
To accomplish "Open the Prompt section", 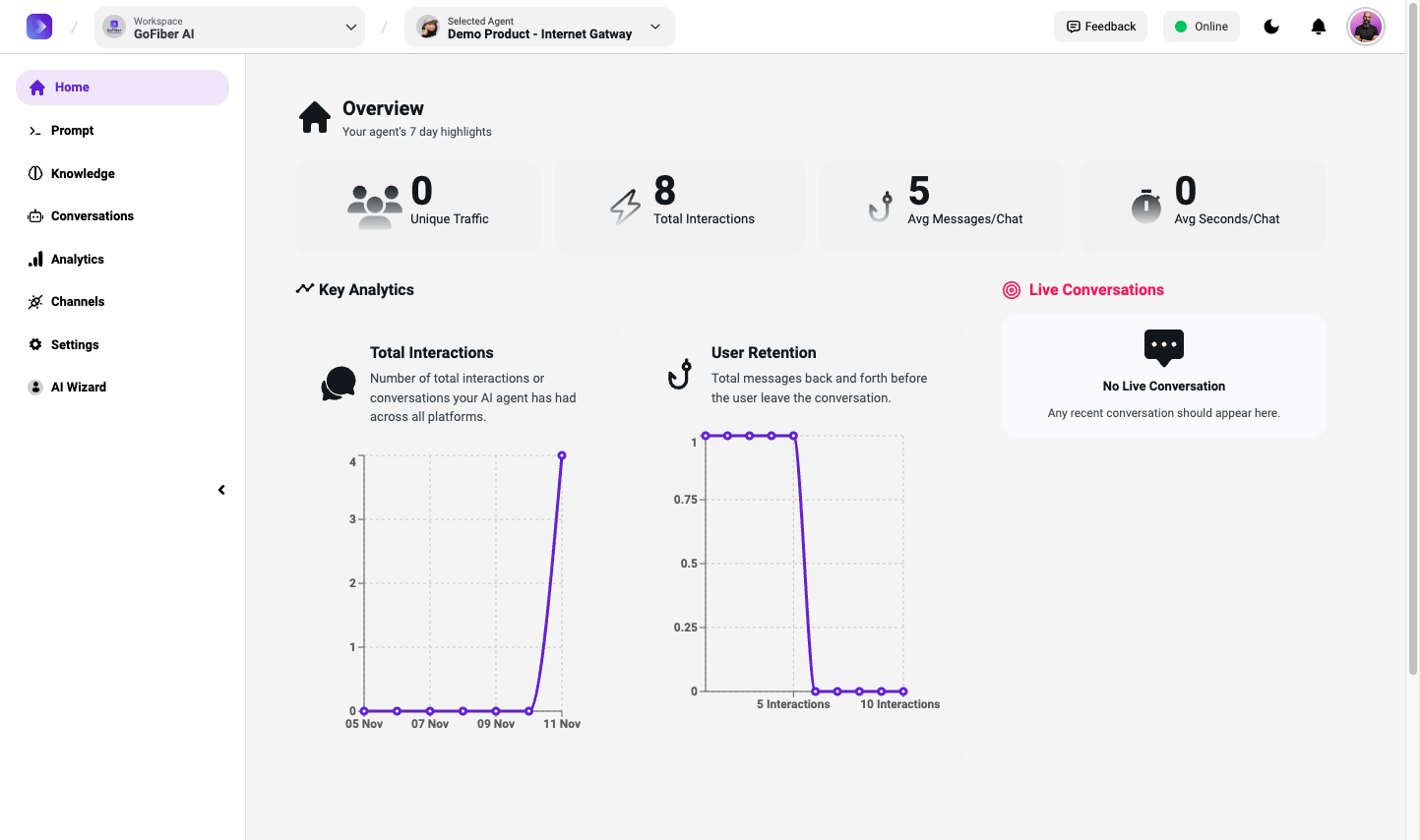I will click(x=72, y=131).
